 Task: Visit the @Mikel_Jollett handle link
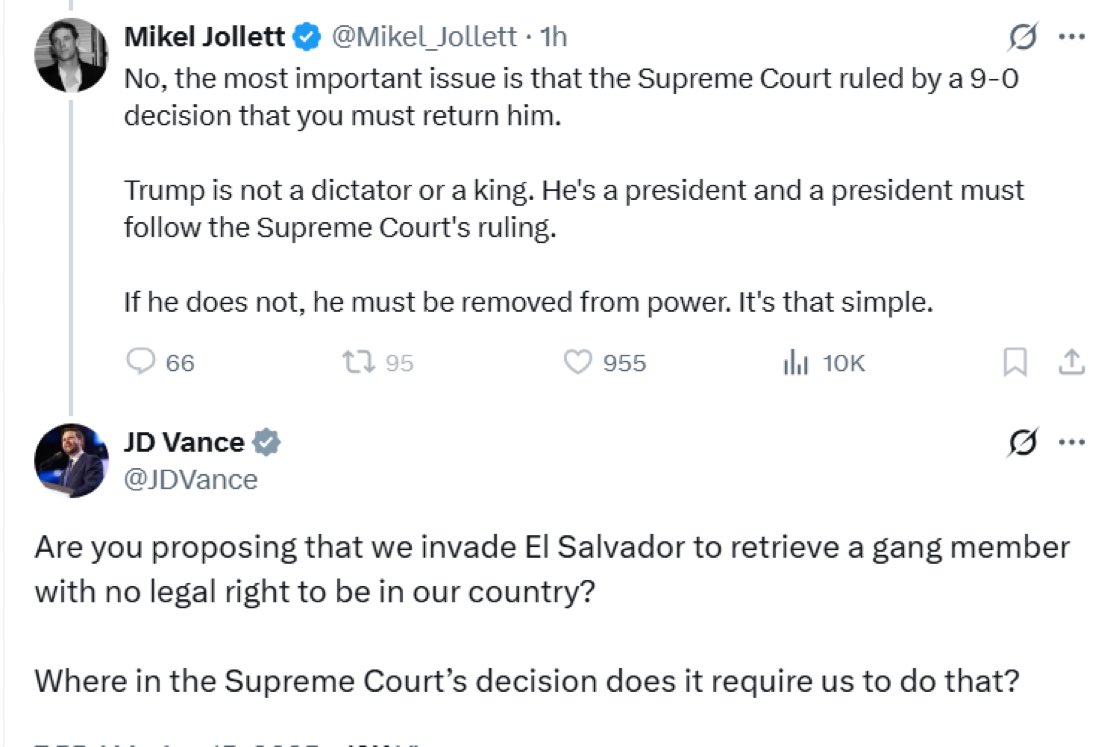point(425,38)
